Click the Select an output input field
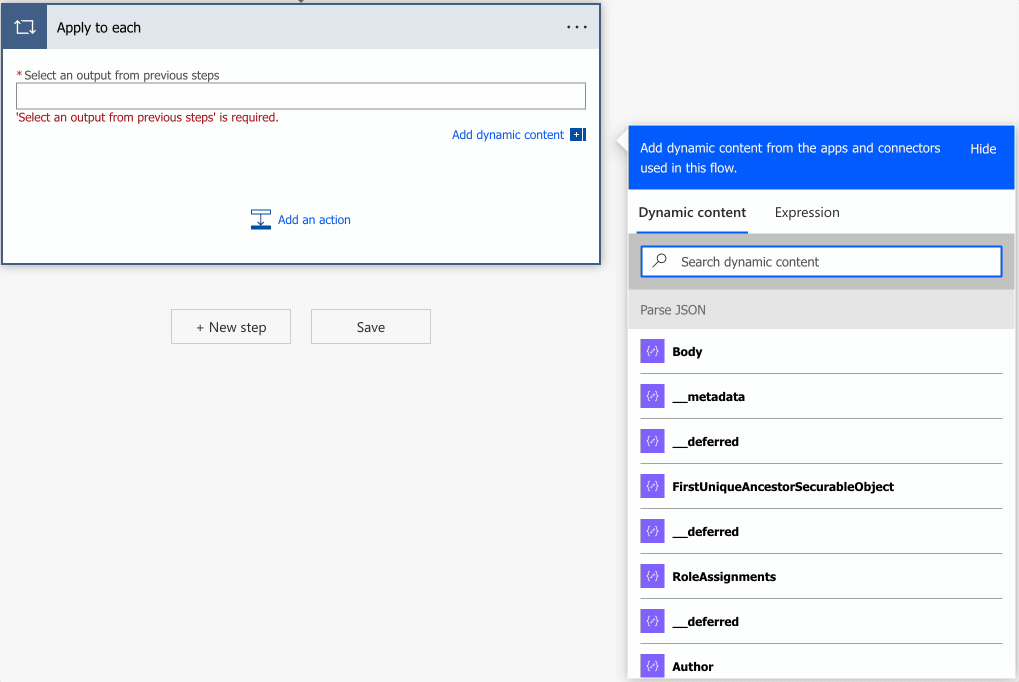The width and height of the screenshot is (1019, 682). pos(300,96)
